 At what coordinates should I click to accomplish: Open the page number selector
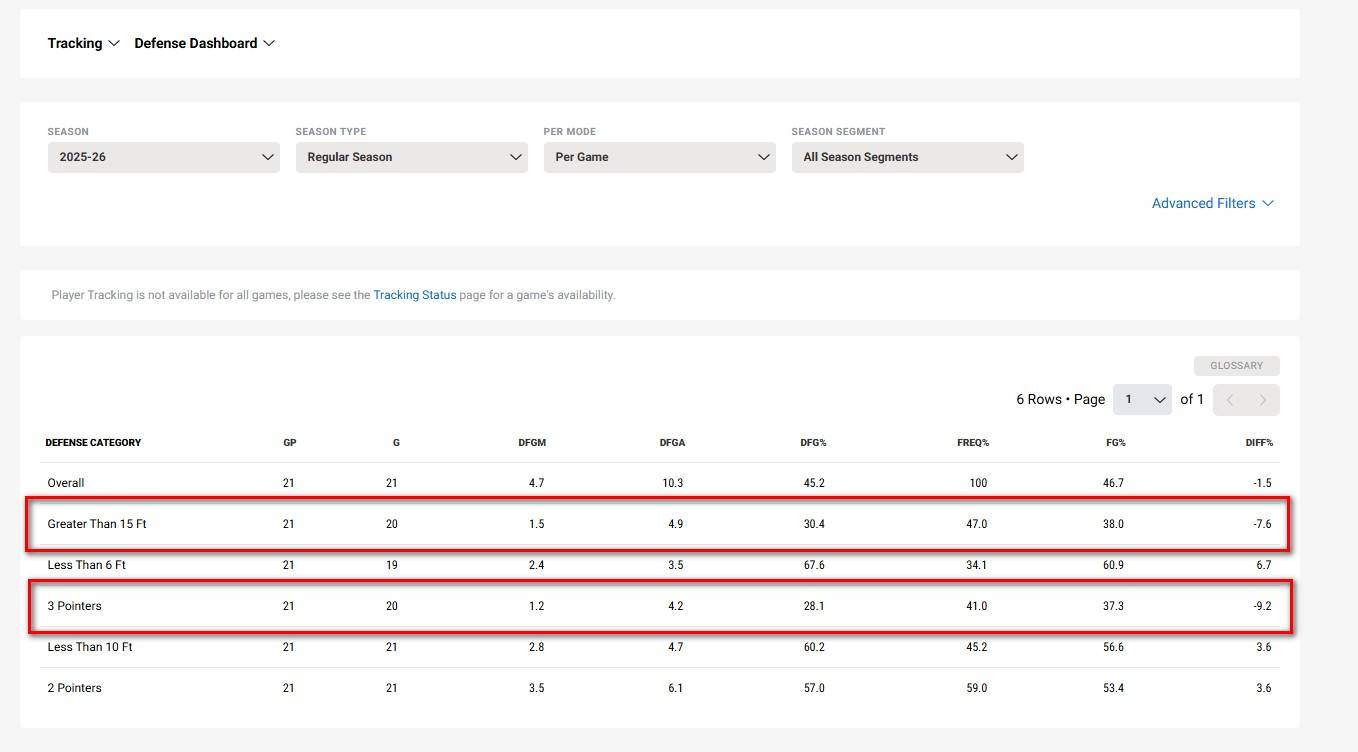point(1142,399)
